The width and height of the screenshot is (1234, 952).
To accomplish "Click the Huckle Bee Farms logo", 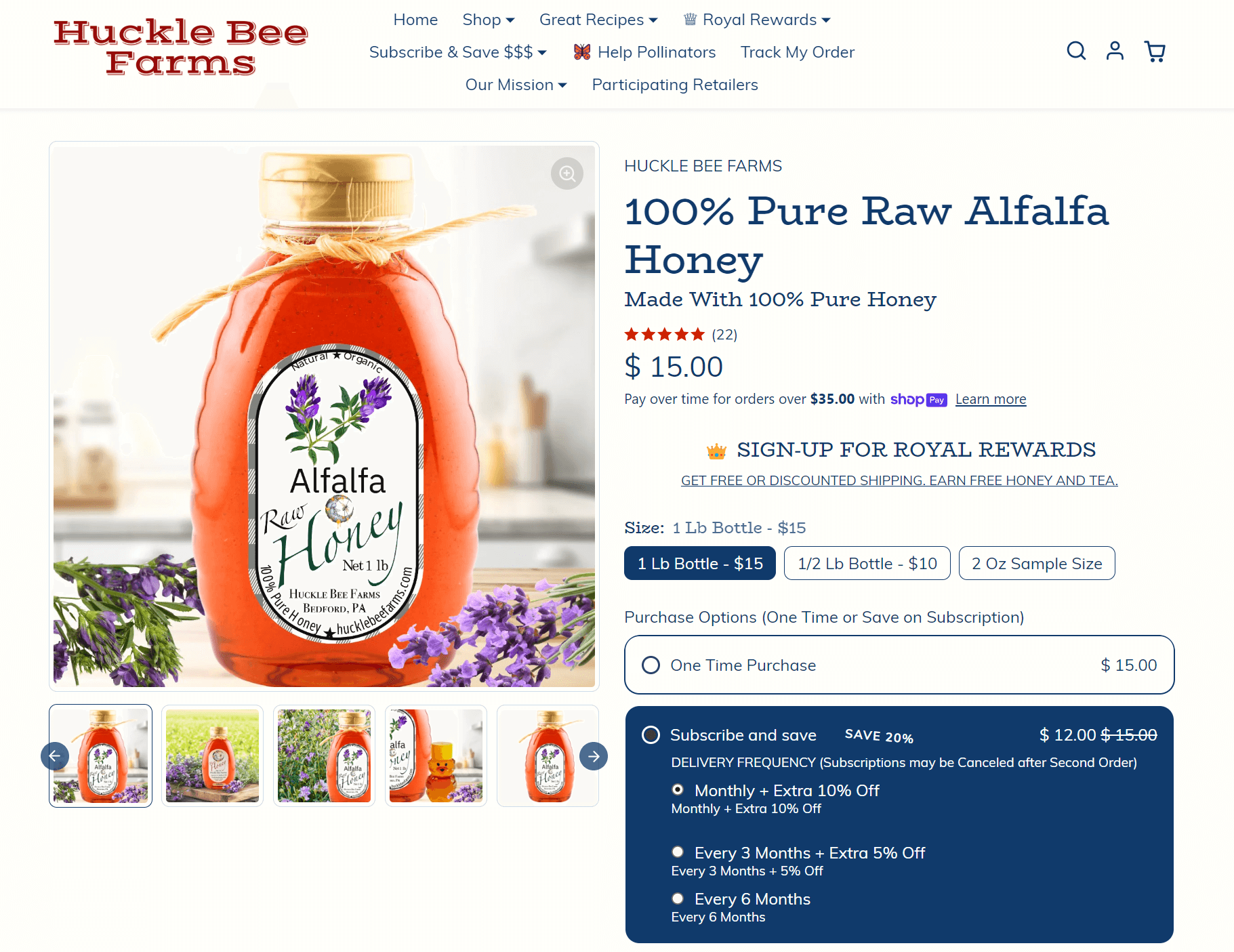I will click(x=181, y=47).
